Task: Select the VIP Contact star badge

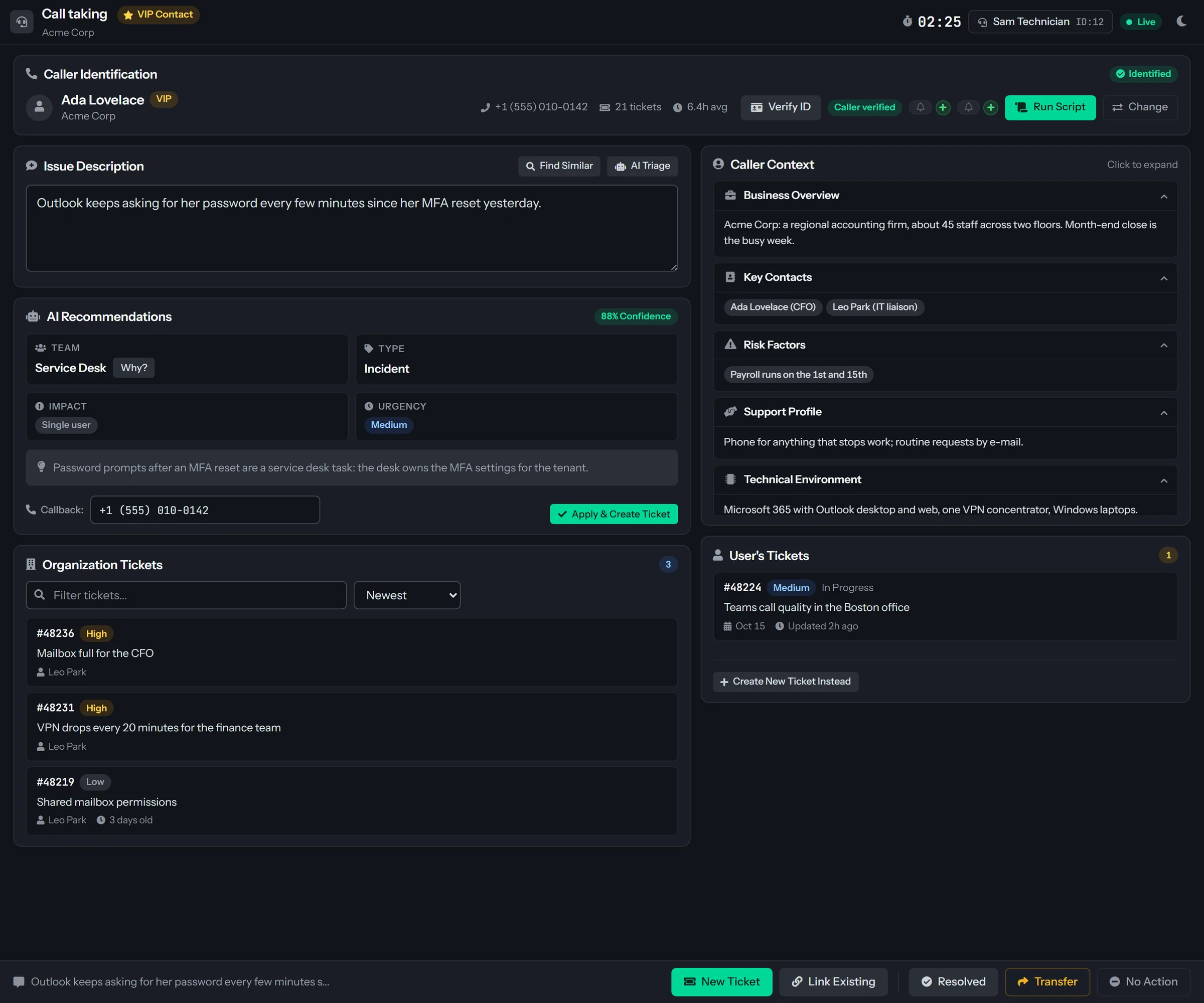Action: tap(158, 15)
